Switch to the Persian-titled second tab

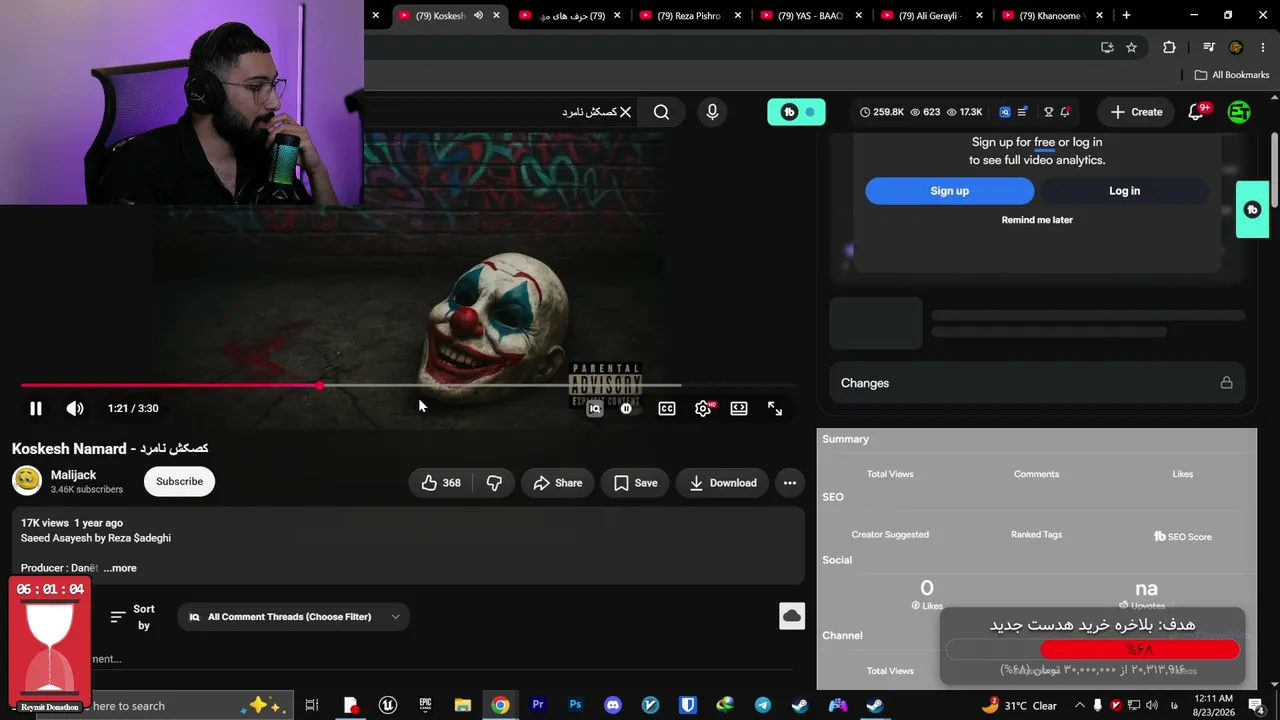(570, 15)
